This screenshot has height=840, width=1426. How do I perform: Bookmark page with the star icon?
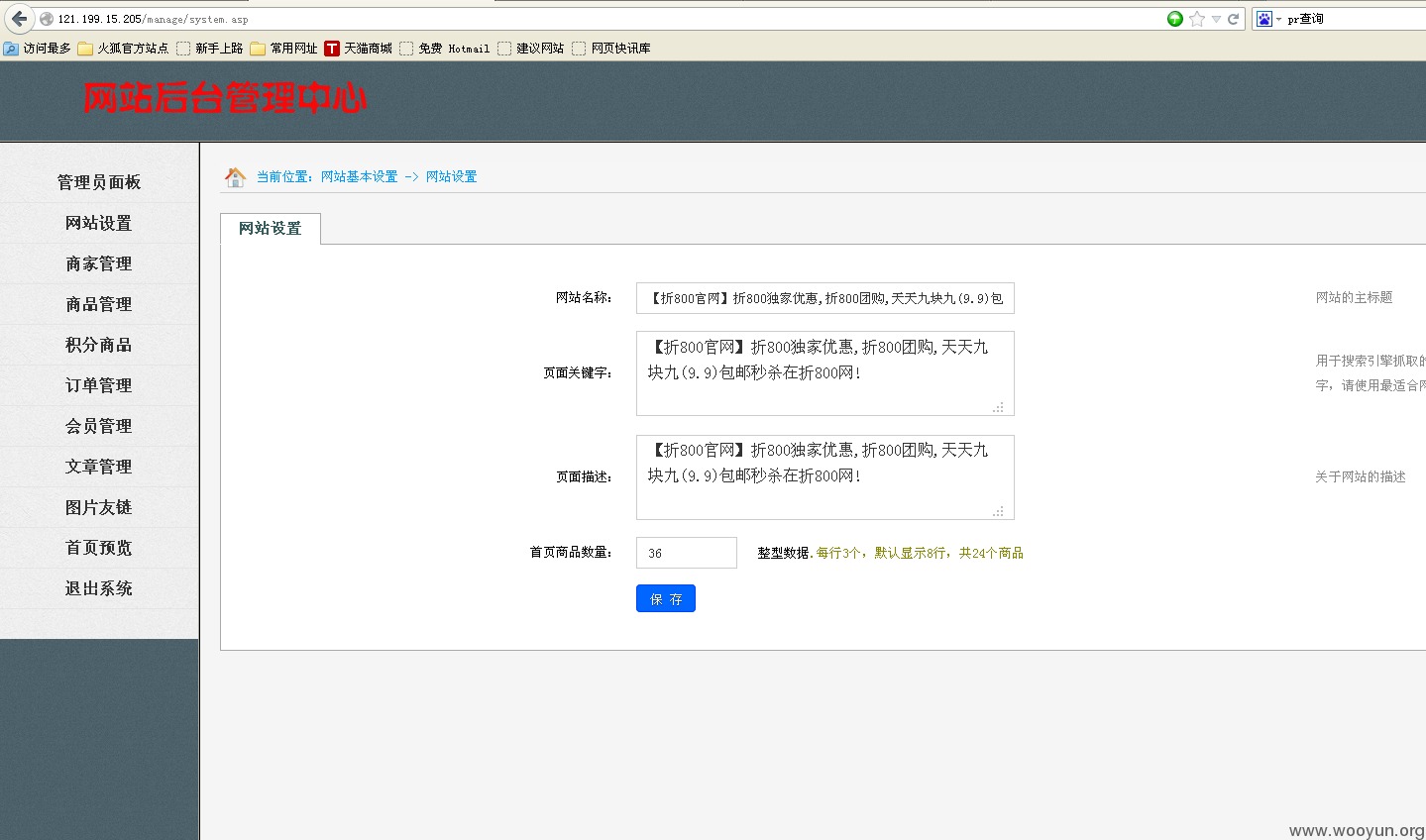click(1197, 19)
